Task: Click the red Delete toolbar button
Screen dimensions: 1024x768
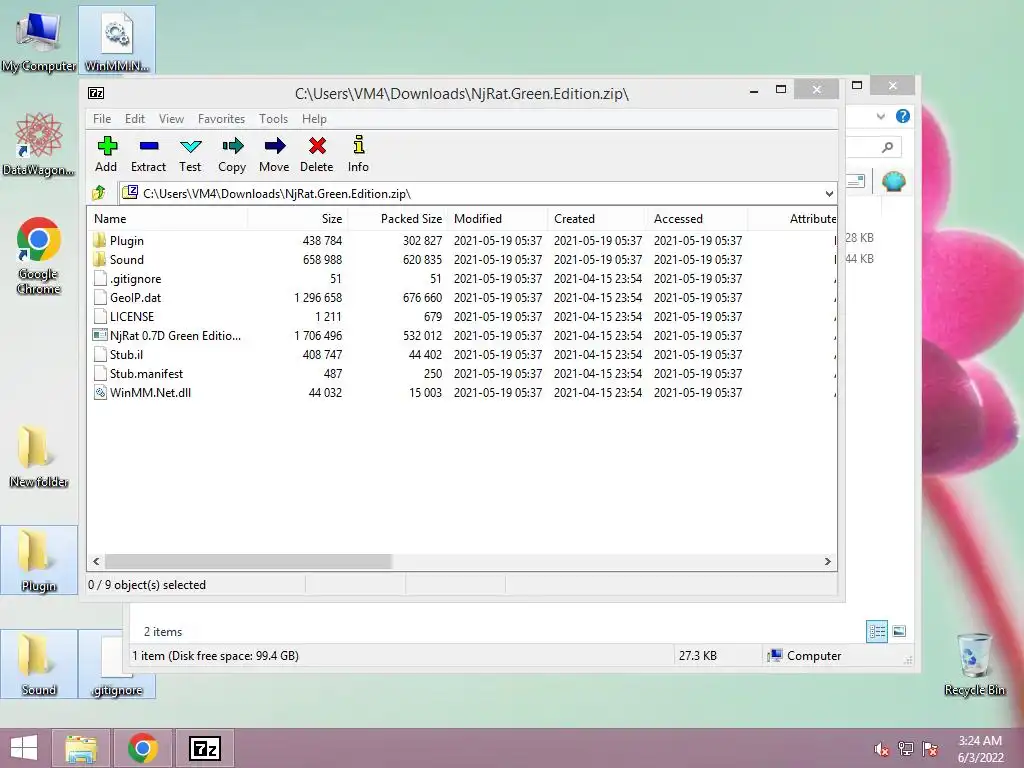Action: 317,155
